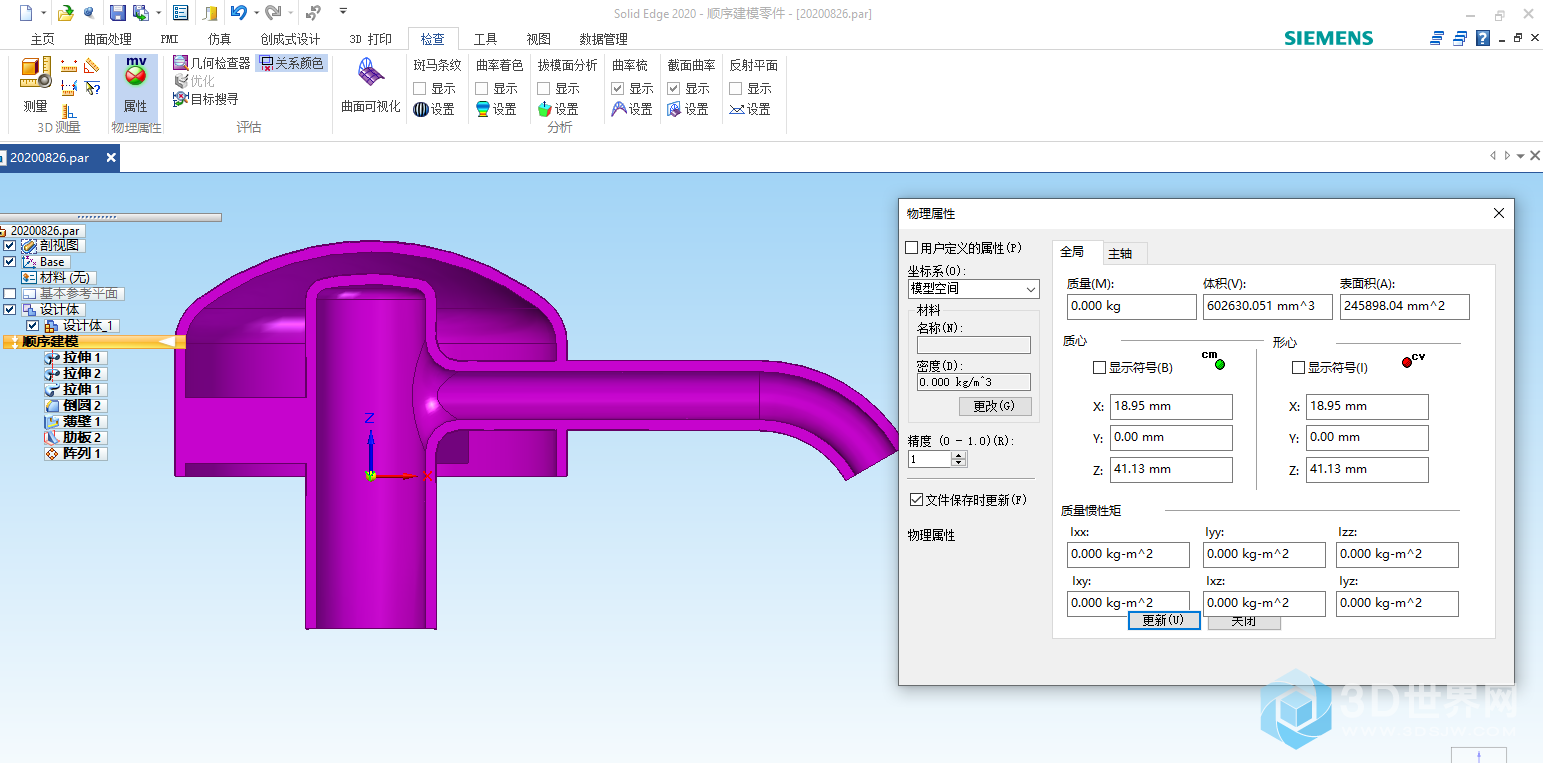Open the 几何检查器 geometry inspector
The width and height of the screenshot is (1543, 763).
(211, 63)
